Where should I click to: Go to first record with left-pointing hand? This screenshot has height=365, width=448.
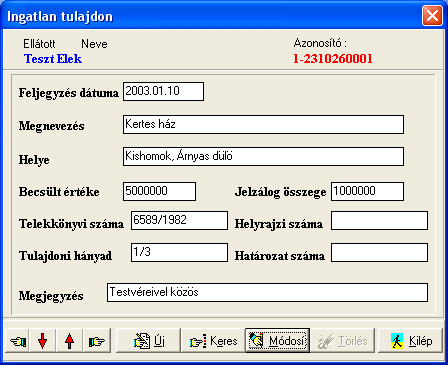(18, 340)
